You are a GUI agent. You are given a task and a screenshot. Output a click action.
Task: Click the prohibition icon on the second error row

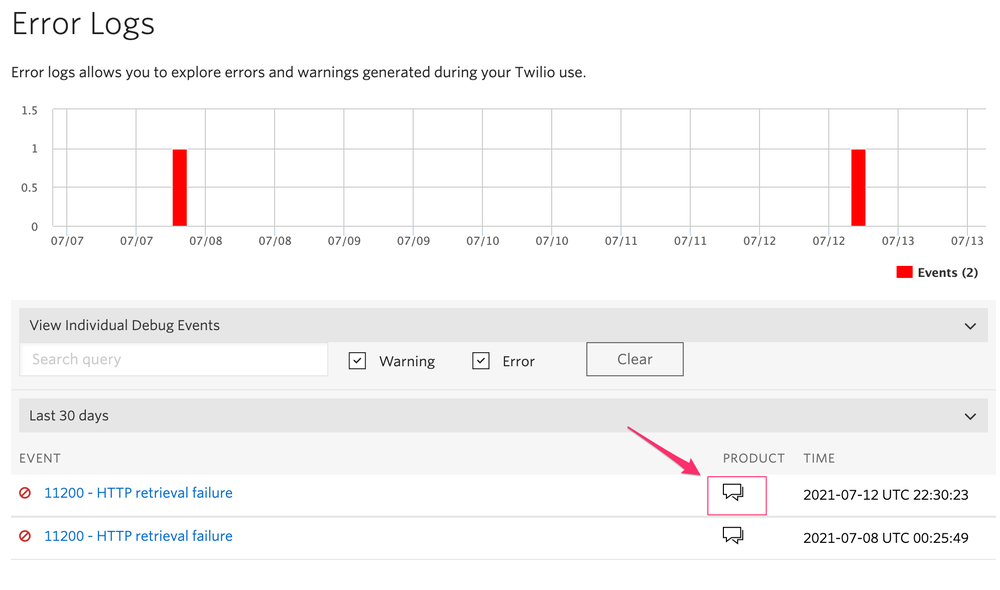pyautogui.click(x=23, y=536)
